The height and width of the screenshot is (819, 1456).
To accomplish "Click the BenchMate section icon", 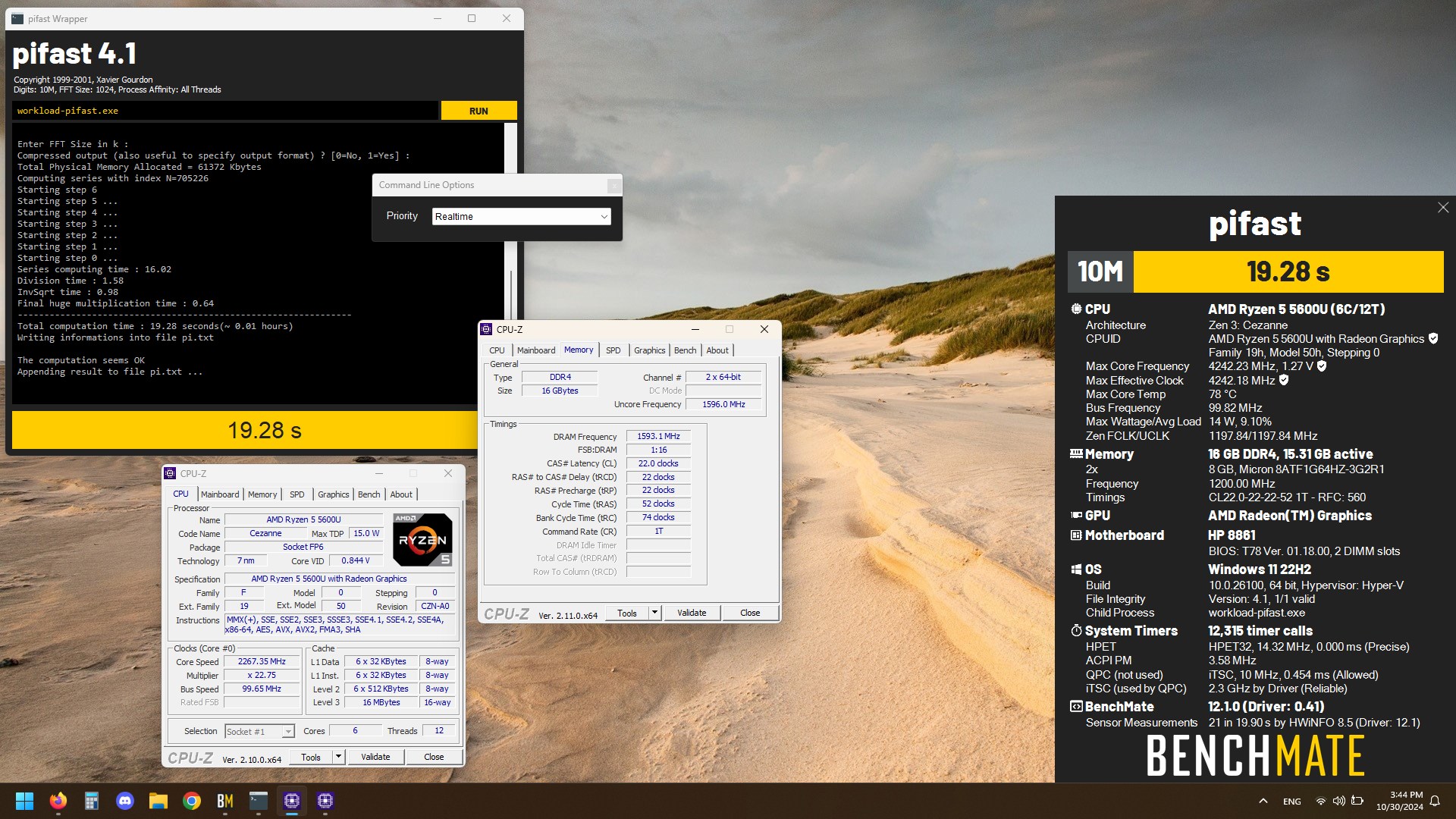I will click(x=1076, y=706).
